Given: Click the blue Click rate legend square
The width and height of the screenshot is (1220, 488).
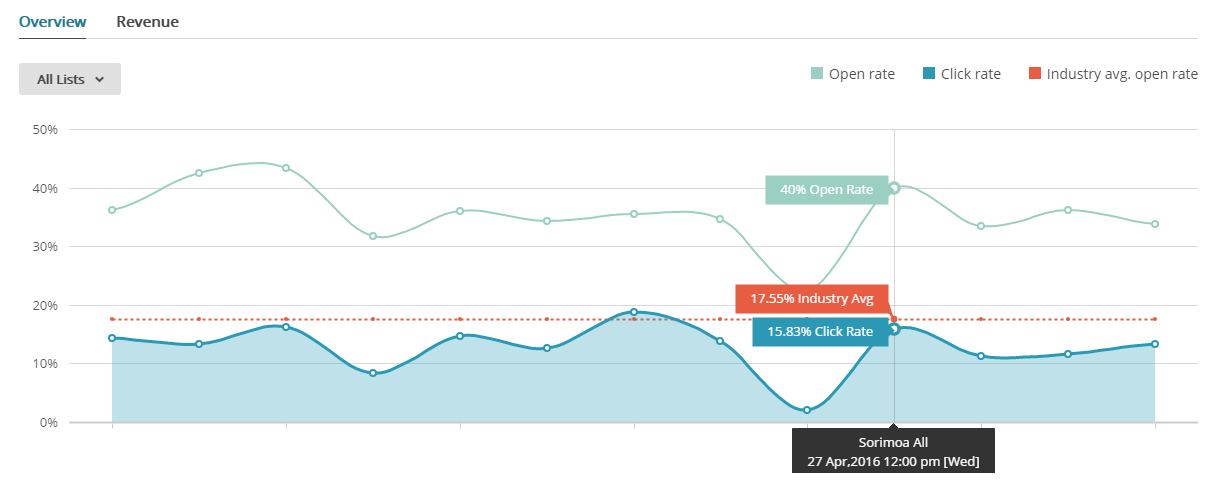Looking at the screenshot, I should coord(929,73).
